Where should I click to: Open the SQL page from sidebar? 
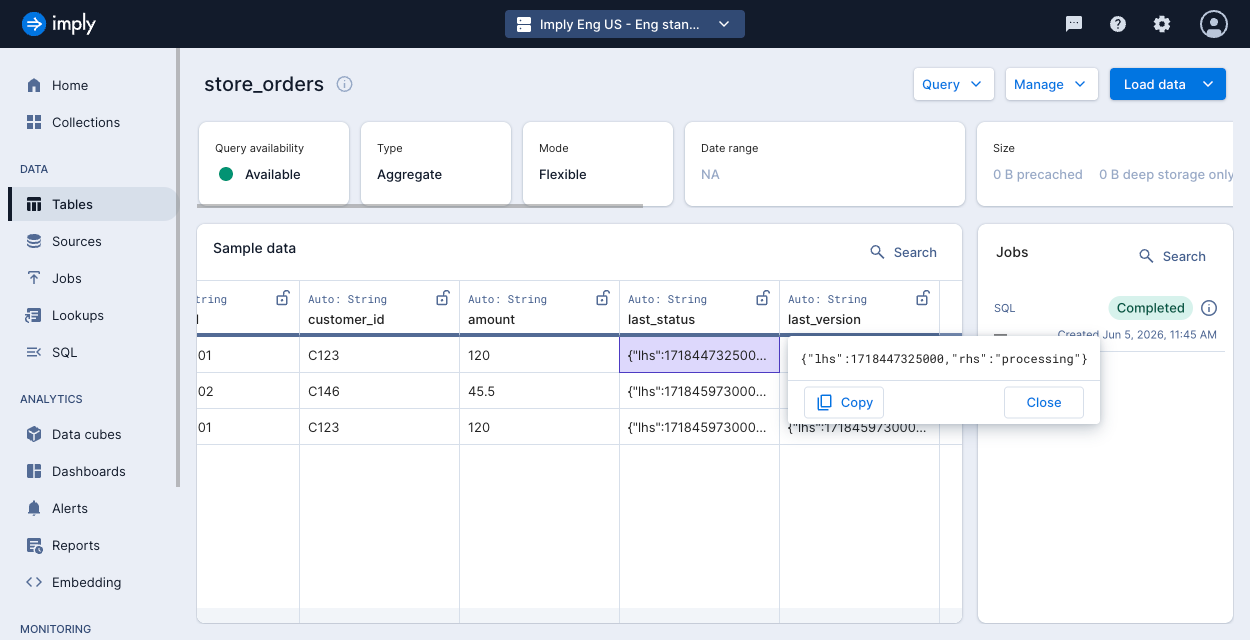tap(64, 352)
